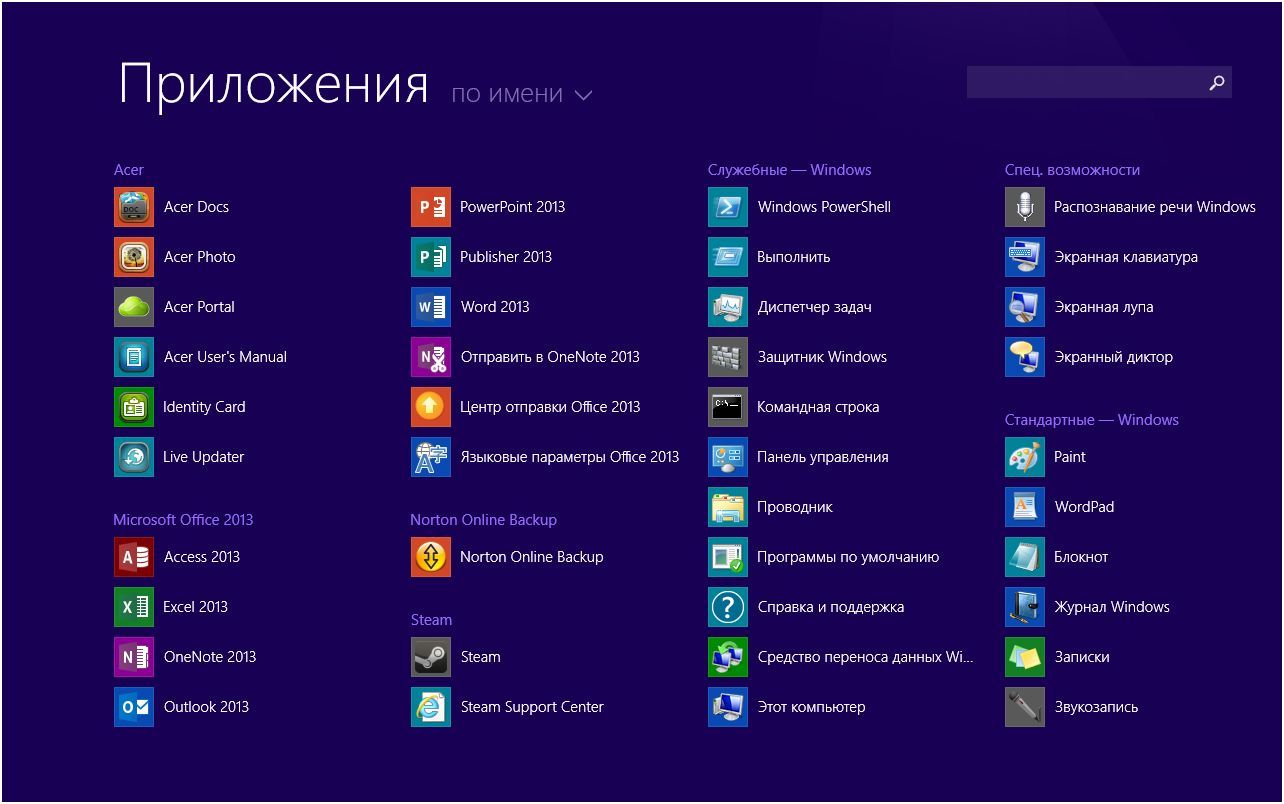
Task: Click the Word 2013 icon
Action: click(431, 307)
